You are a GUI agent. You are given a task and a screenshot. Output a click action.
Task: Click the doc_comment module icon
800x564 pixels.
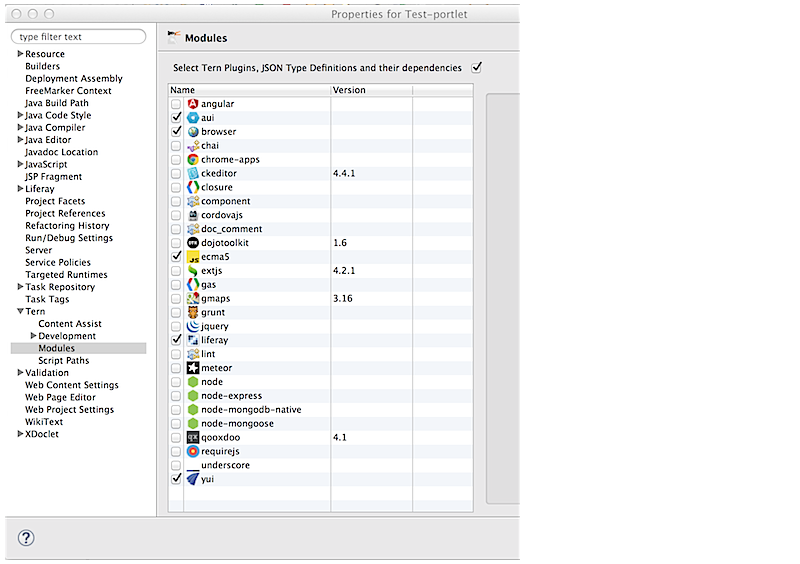[193, 229]
